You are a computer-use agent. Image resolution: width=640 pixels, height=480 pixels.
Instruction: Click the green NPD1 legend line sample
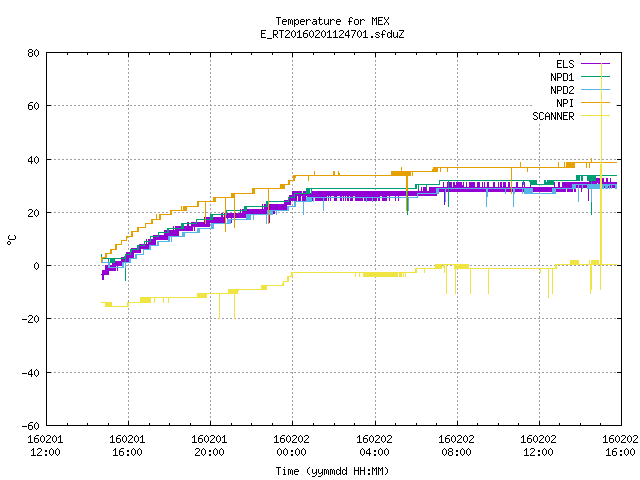[x=595, y=77]
